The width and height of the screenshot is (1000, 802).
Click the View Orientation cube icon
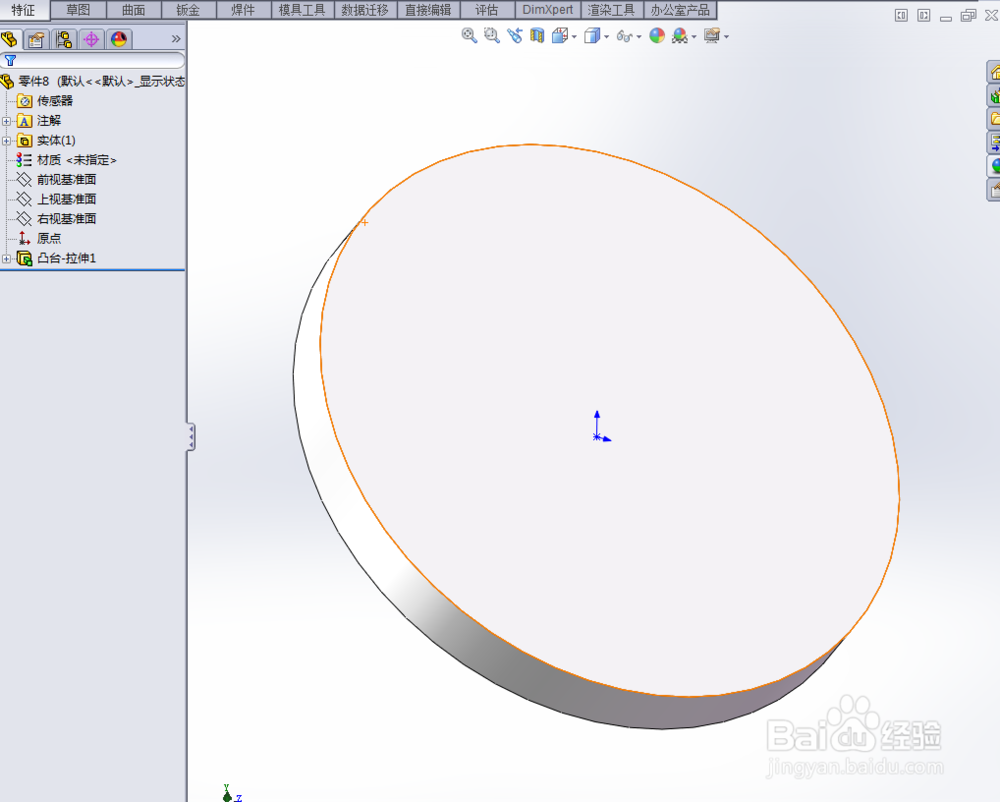559,36
